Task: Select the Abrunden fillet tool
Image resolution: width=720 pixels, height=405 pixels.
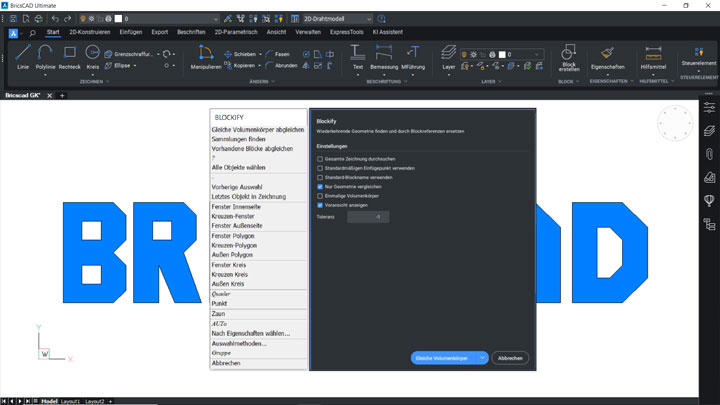Action: (281, 66)
